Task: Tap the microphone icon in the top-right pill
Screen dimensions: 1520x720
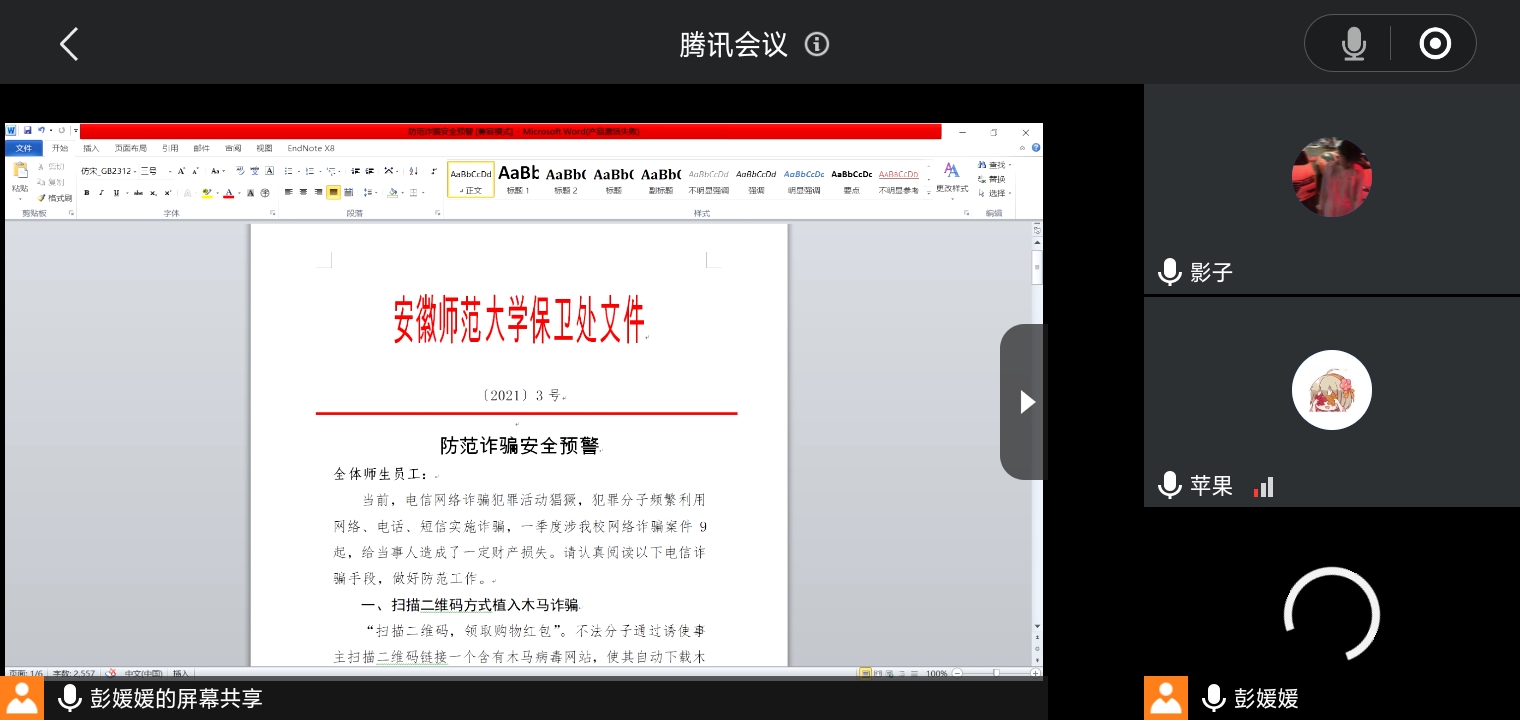Action: coord(1353,44)
